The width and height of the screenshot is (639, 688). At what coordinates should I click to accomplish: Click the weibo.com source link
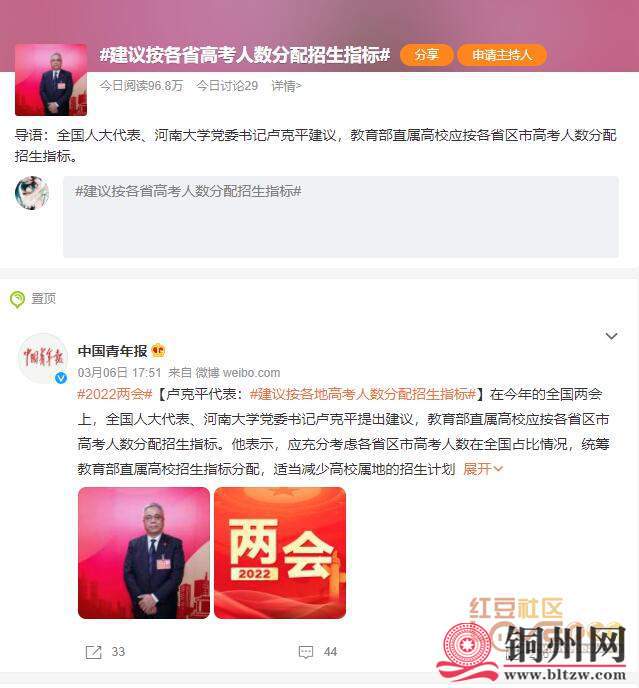[251, 373]
